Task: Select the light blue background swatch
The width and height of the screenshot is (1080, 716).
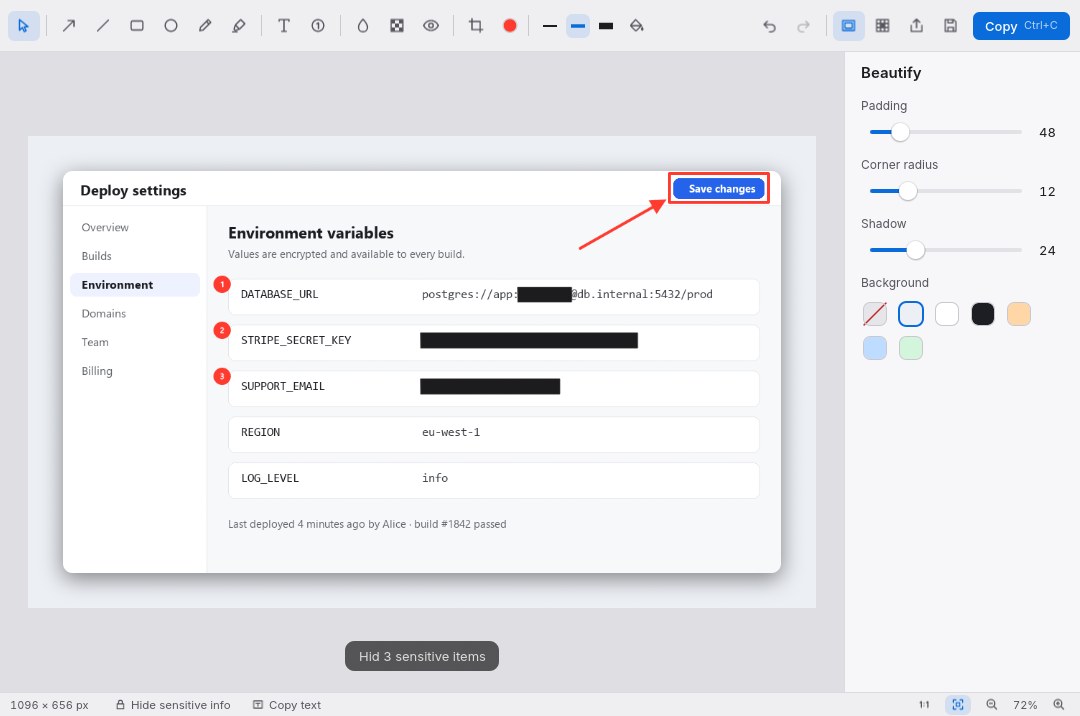Action: pos(875,348)
